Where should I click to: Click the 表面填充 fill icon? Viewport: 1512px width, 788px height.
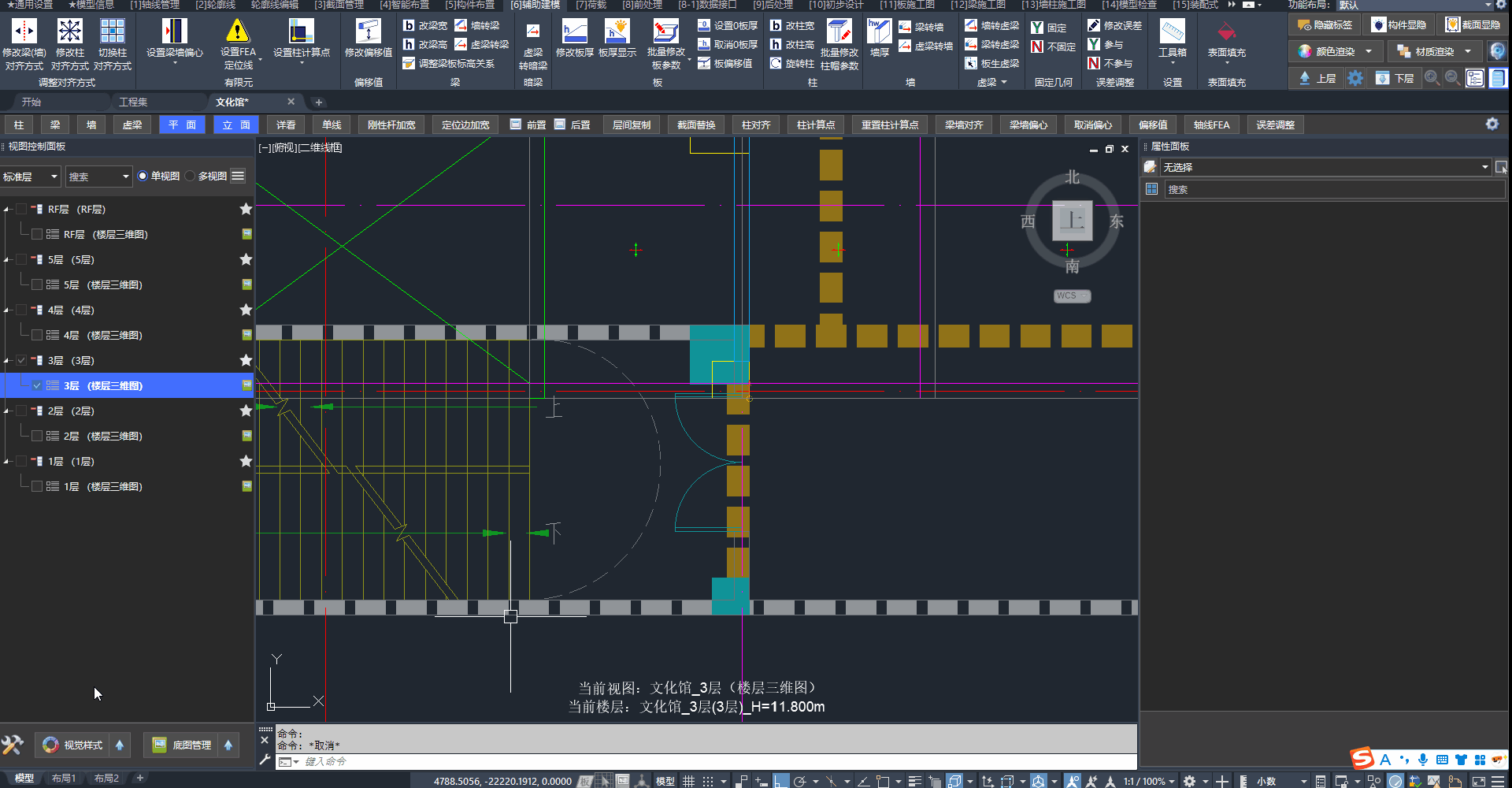1226,32
